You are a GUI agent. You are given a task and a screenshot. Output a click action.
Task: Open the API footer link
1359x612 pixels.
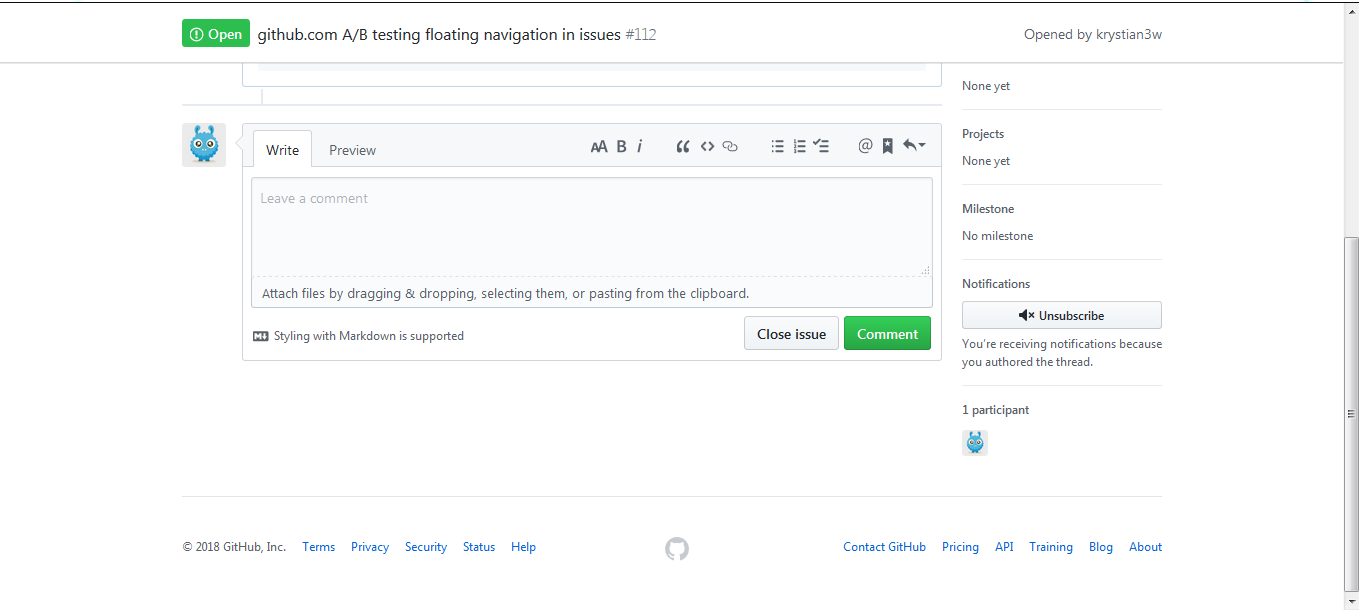click(1004, 547)
